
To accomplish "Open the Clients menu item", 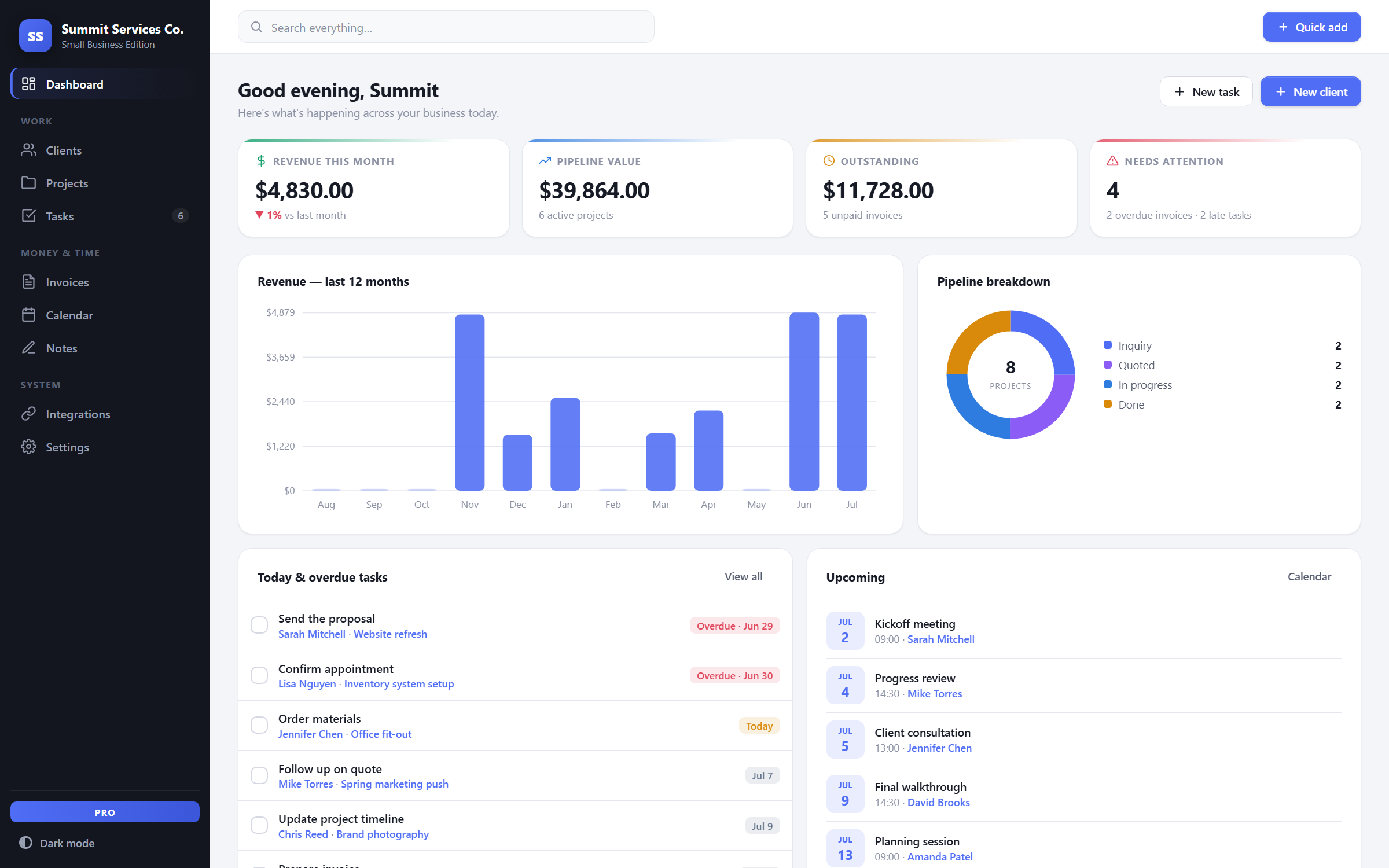I will (x=105, y=150).
